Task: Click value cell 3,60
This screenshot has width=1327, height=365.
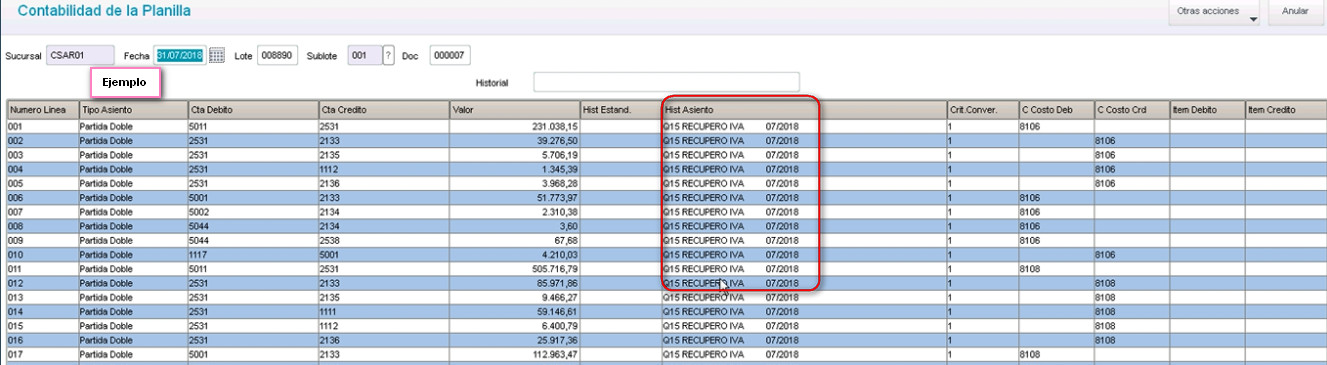Action: [x=514, y=226]
